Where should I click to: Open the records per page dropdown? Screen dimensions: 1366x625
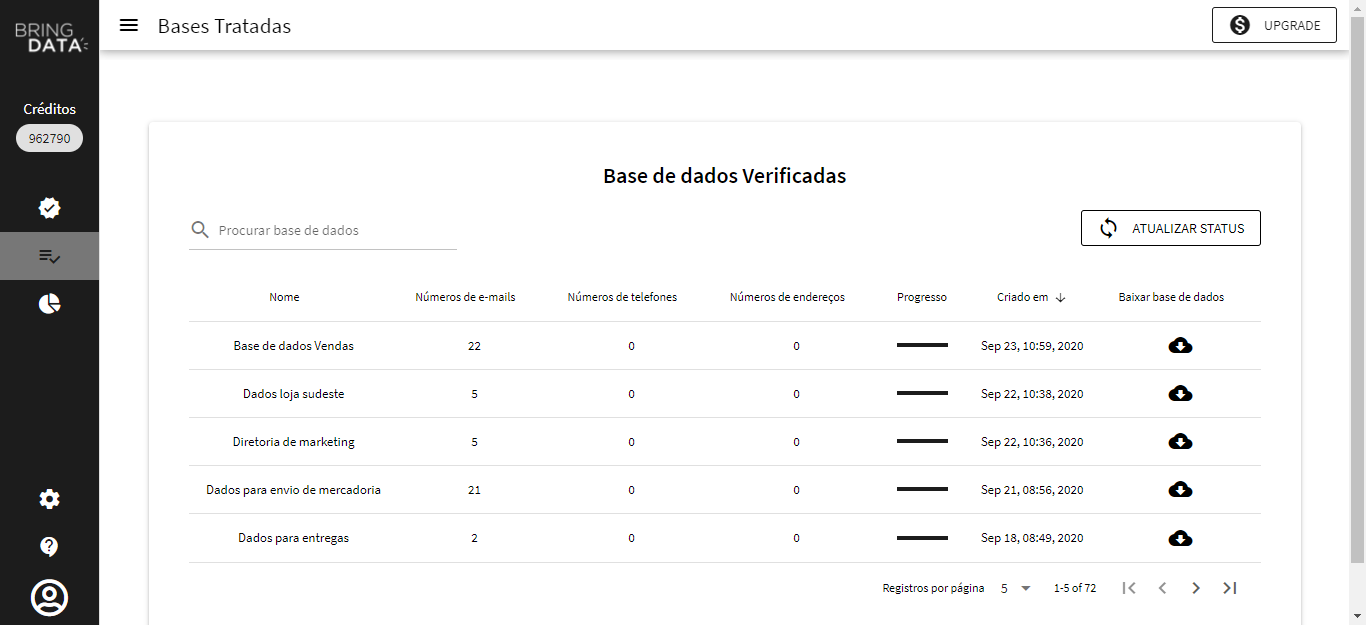coord(1016,588)
